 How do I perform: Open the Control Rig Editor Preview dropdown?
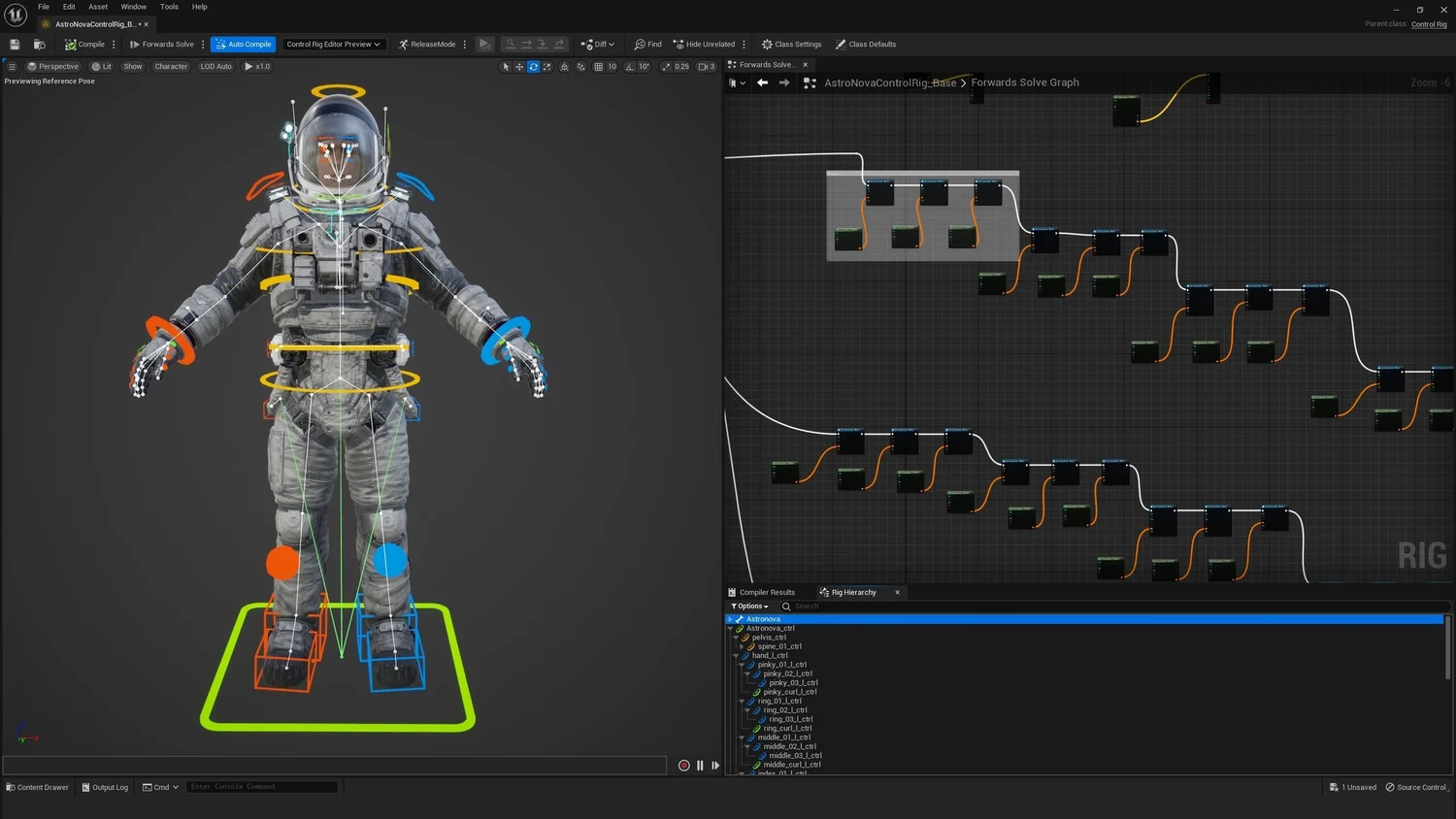tap(333, 45)
